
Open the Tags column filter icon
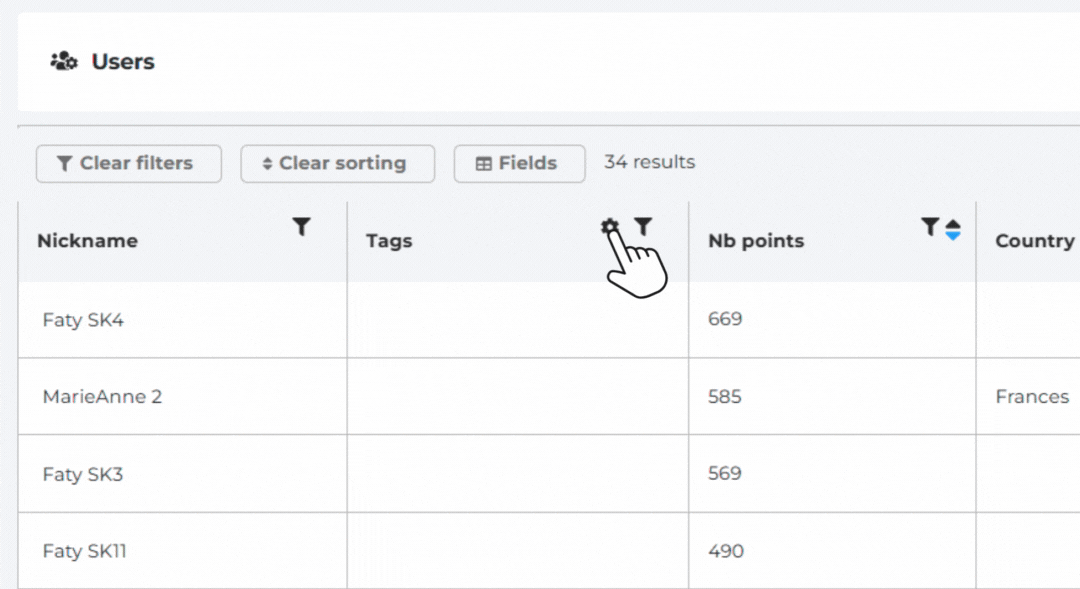click(645, 226)
